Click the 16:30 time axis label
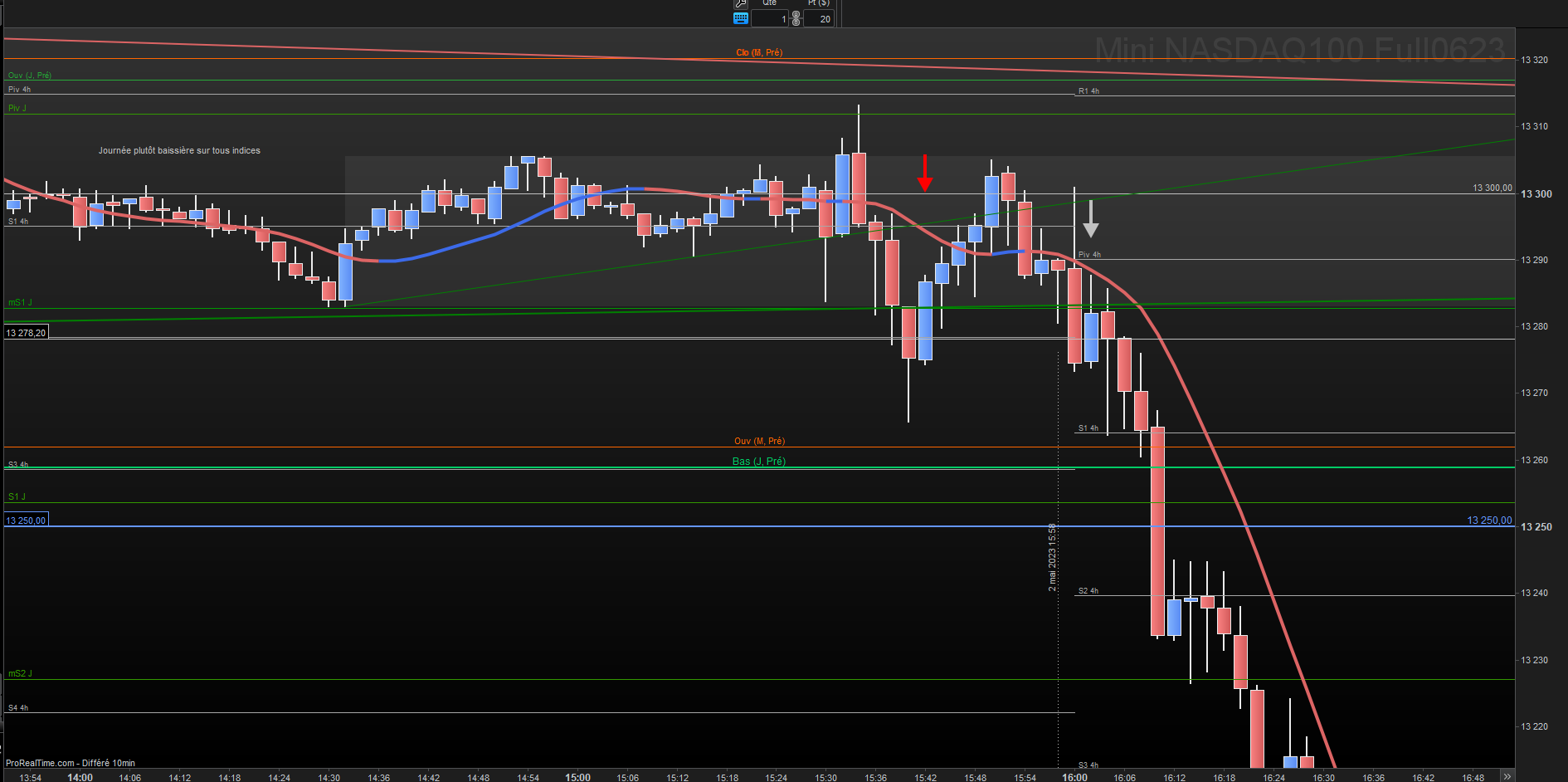 point(1324,778)
